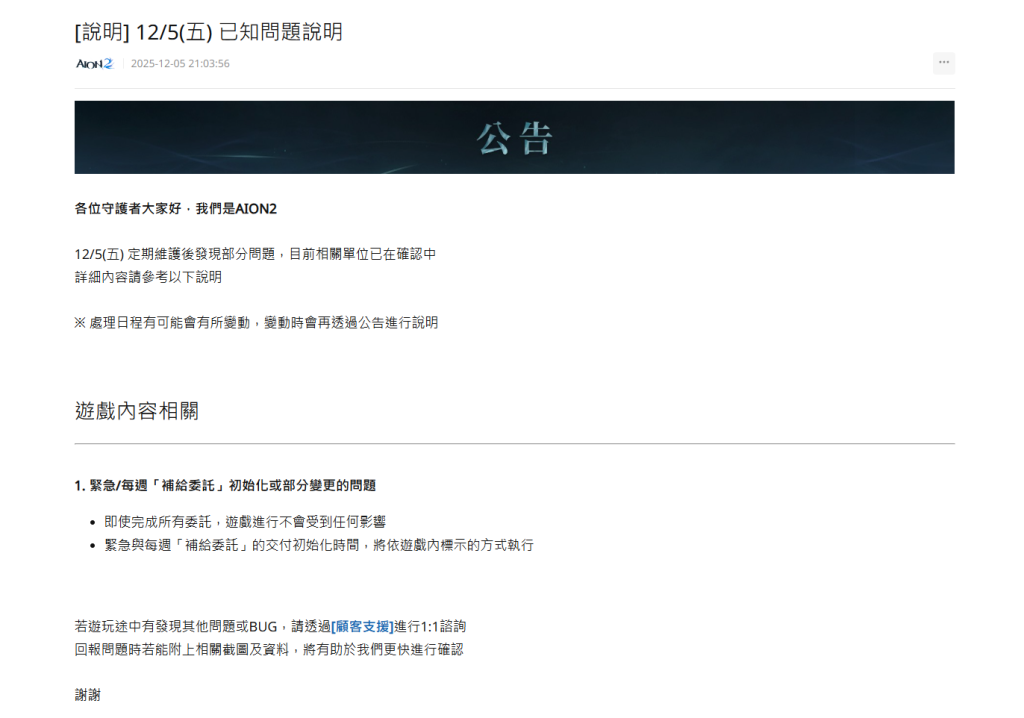Click the 公告 announcement banner image
This screenshot has height=718, width=1024.
(x=514, y=137)
